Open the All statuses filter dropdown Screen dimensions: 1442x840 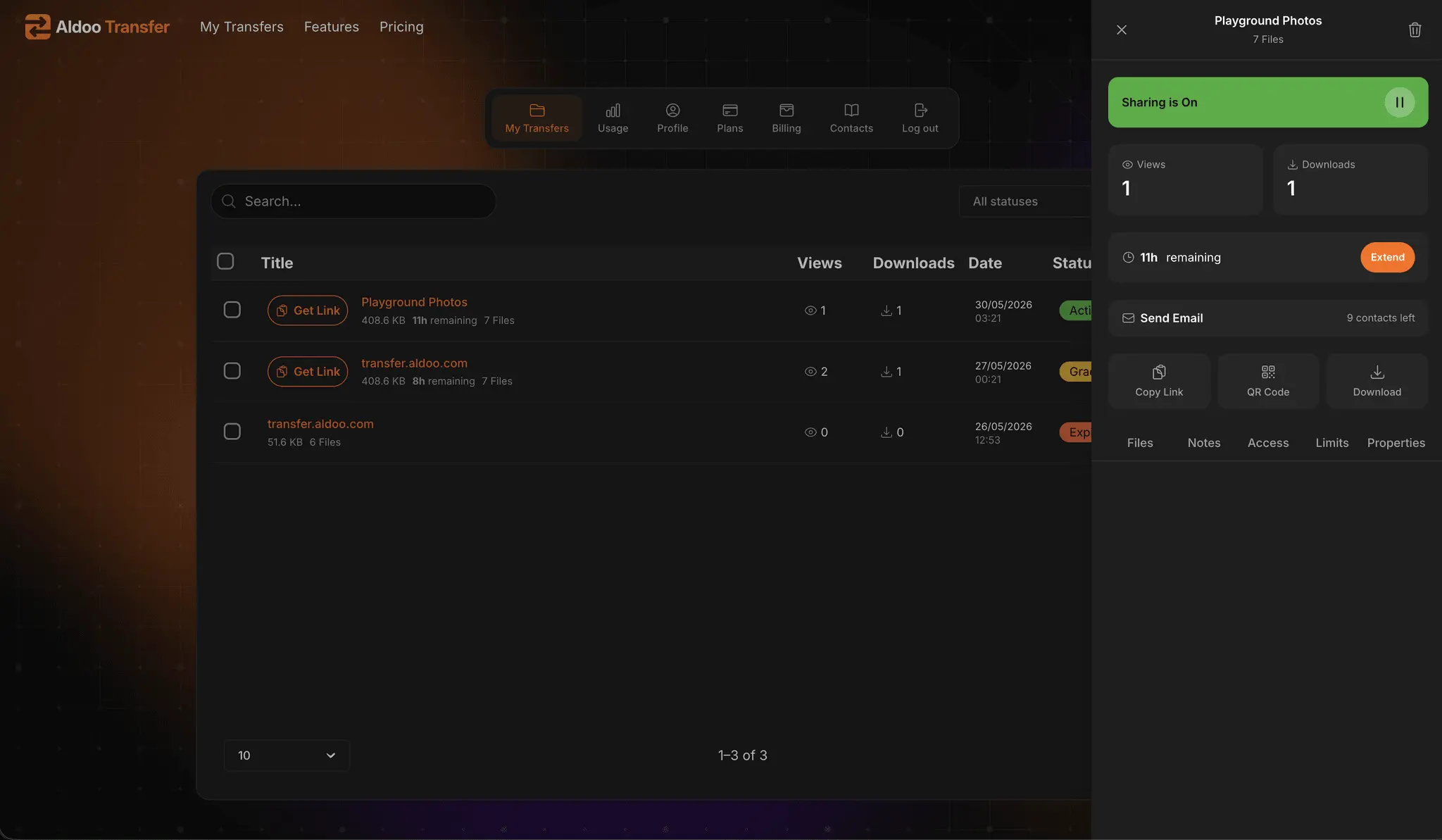(1025, 201)
